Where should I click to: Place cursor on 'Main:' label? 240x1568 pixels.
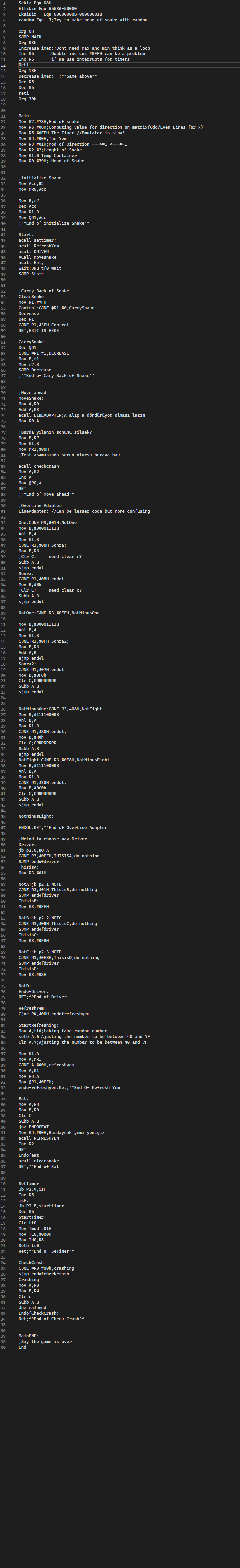tap(24, 116)
